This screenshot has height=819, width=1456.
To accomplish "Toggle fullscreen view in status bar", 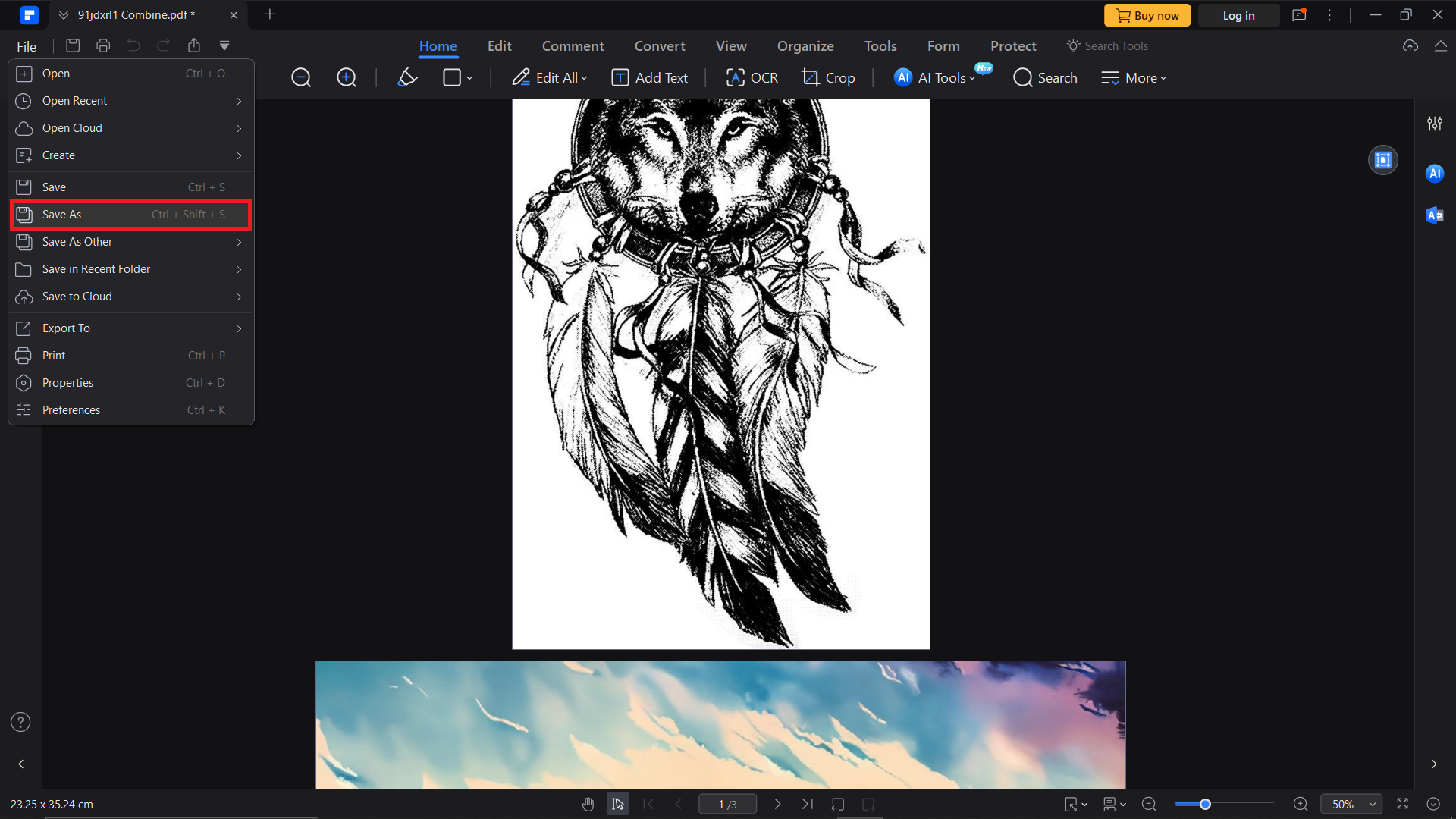I will (1402, 804).
